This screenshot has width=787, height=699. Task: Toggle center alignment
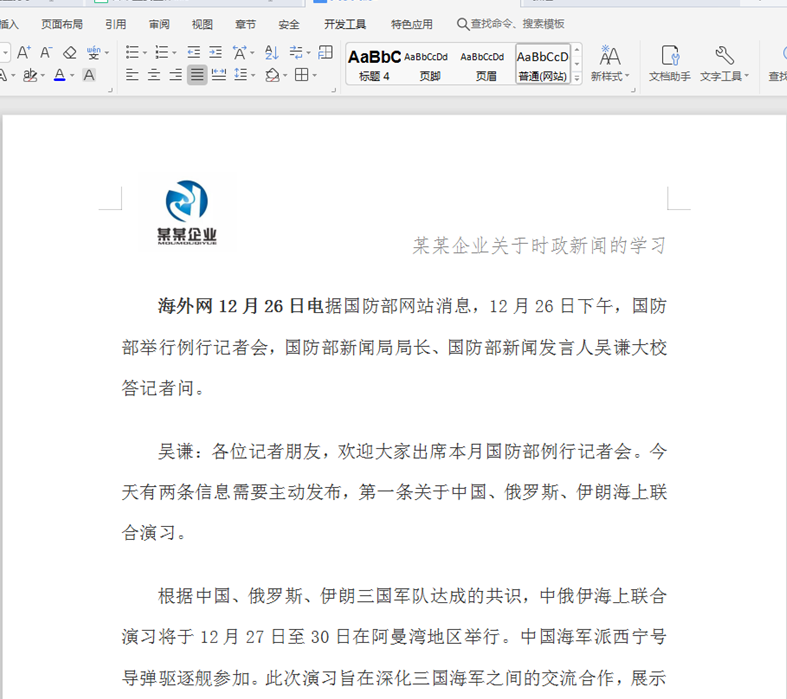tap(154, 75)
